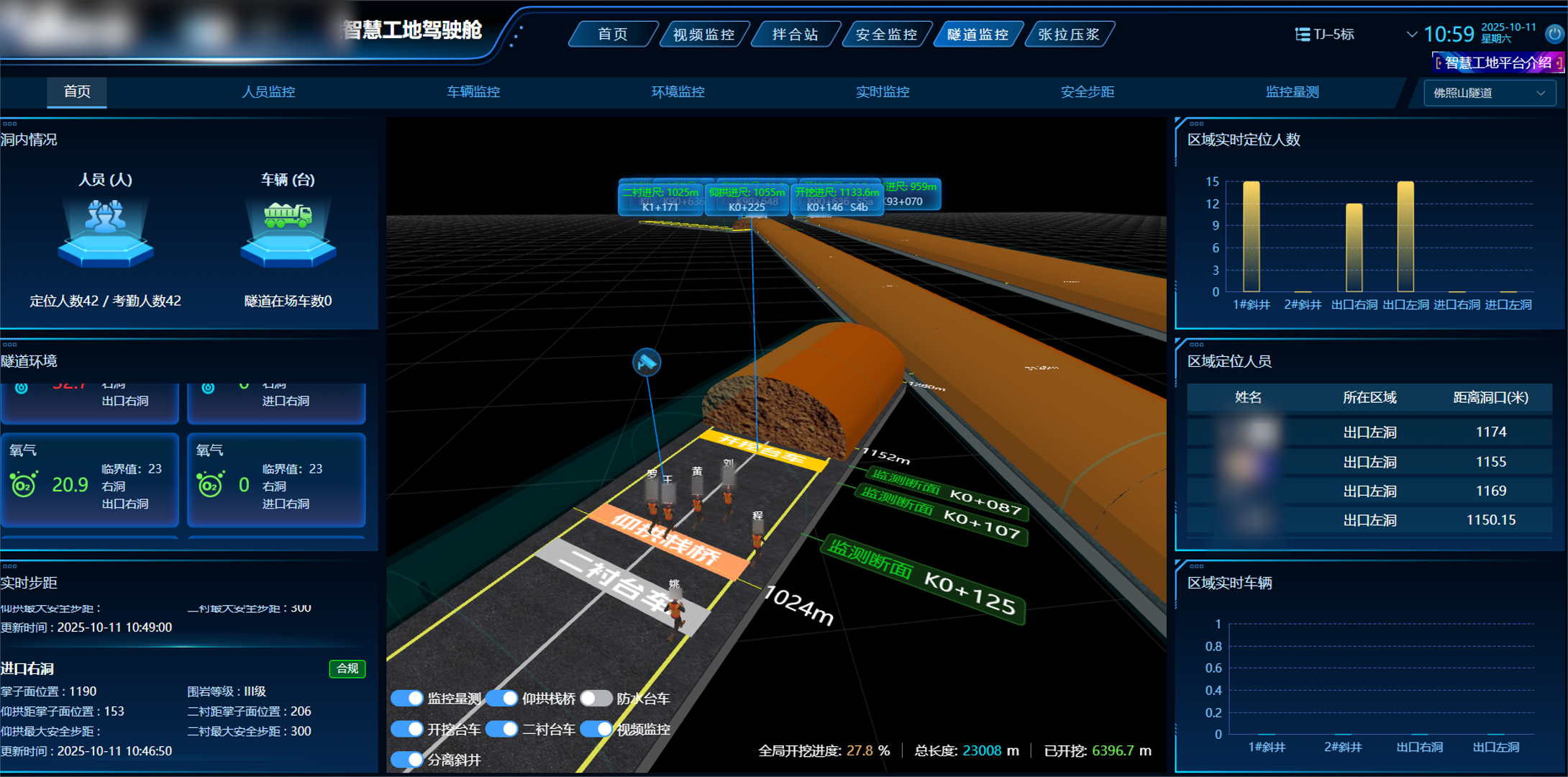1568x777 pixels.
Task: Toggle the 视频监控 switch off
Action: click(596, 729)
